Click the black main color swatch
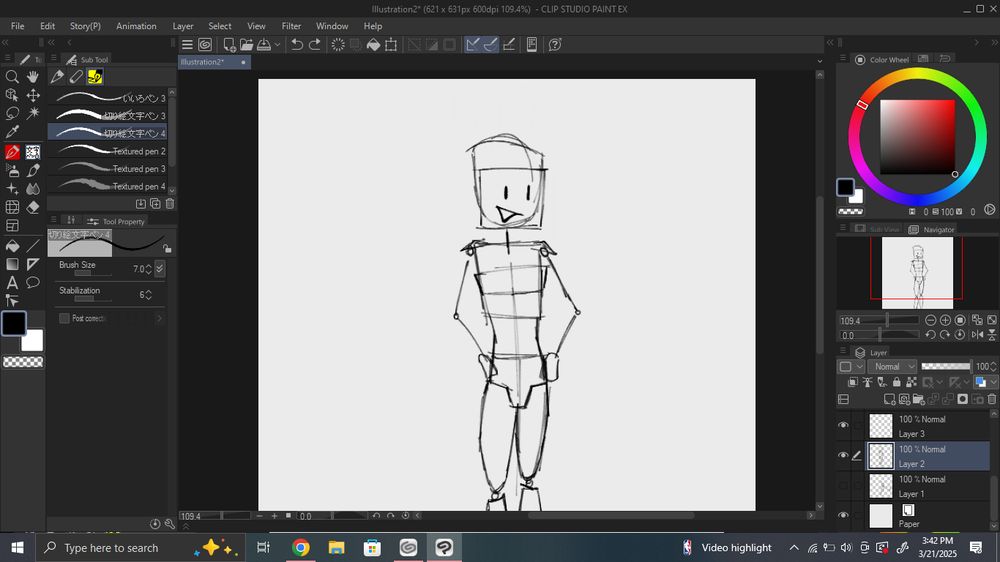The height and width of the screenshot is (562, 1000). (13, 323)
